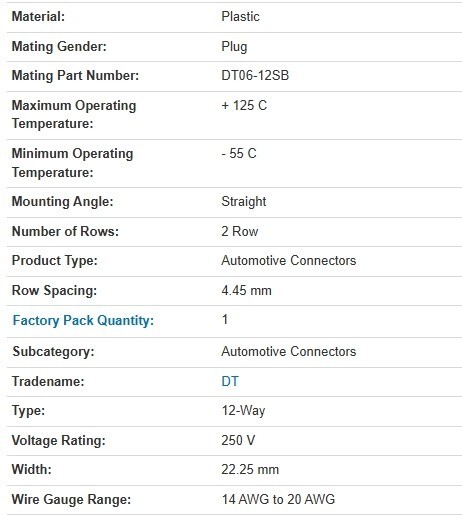
Task: Click the Straight mounting angle value
Action: pyautogui.click(x=244, y=202)
